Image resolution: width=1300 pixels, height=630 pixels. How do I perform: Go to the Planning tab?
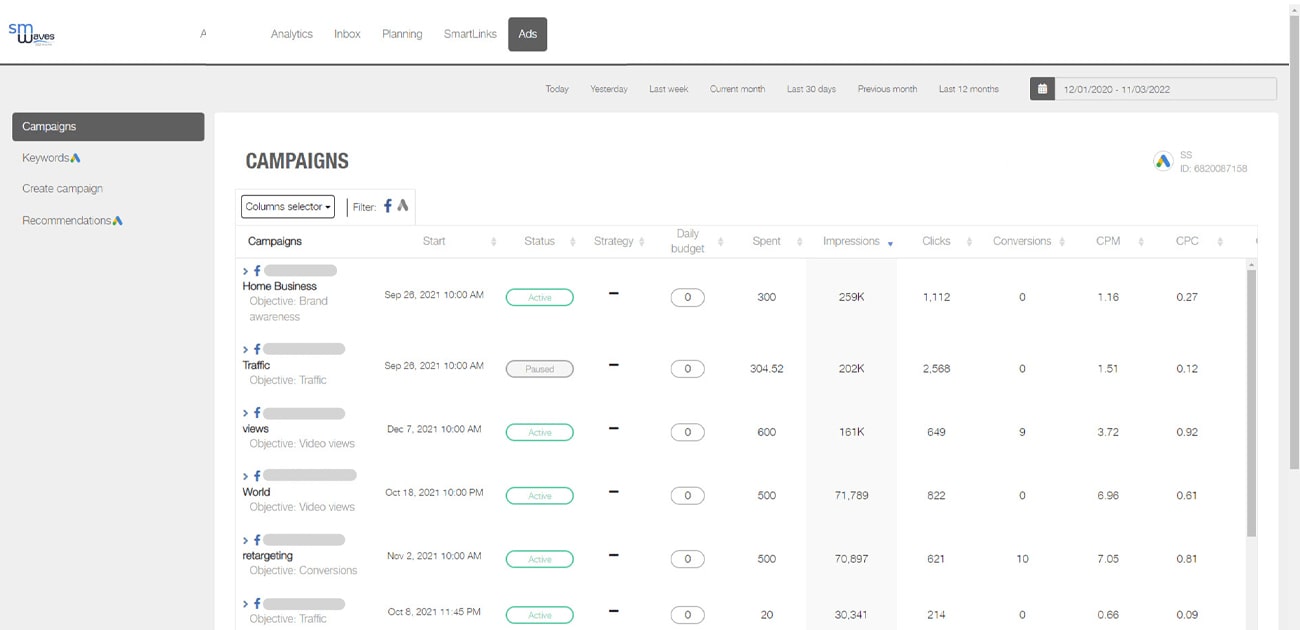(402, 34)
